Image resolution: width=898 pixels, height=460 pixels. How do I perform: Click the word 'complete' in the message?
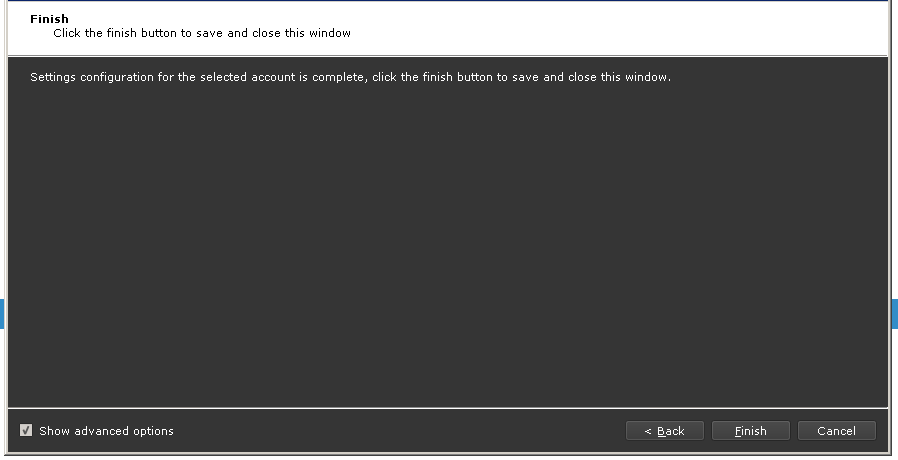(339, 77)
